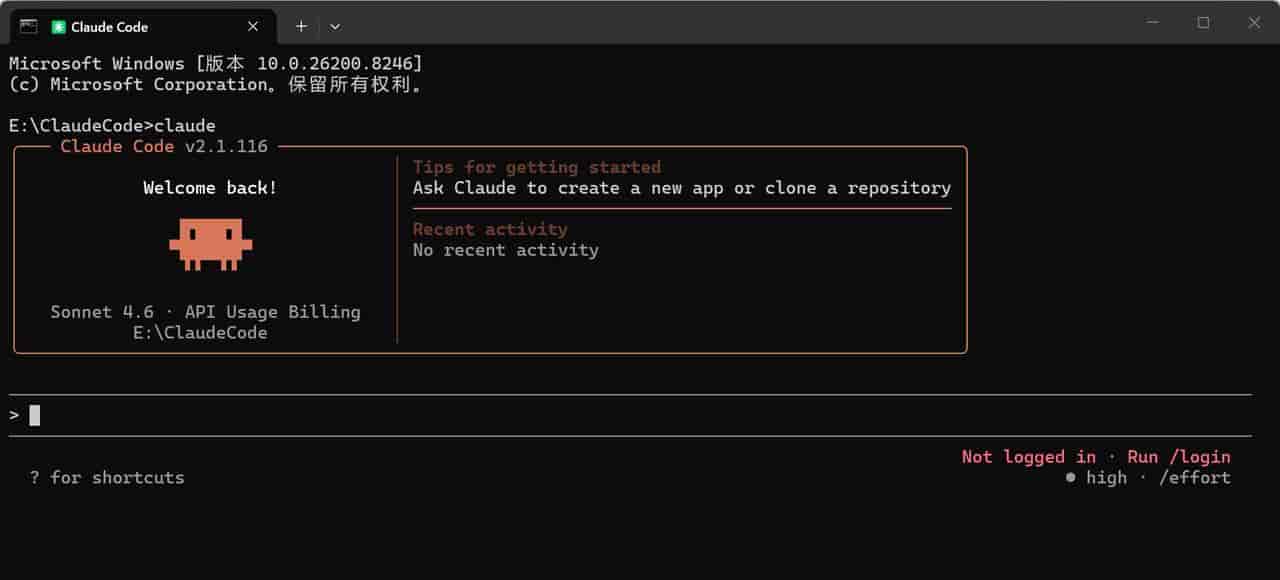The height and width of the screenshot is (580, 1280).
Task: Click the 'No recent activity' text
Action: (x=506, y=250)
